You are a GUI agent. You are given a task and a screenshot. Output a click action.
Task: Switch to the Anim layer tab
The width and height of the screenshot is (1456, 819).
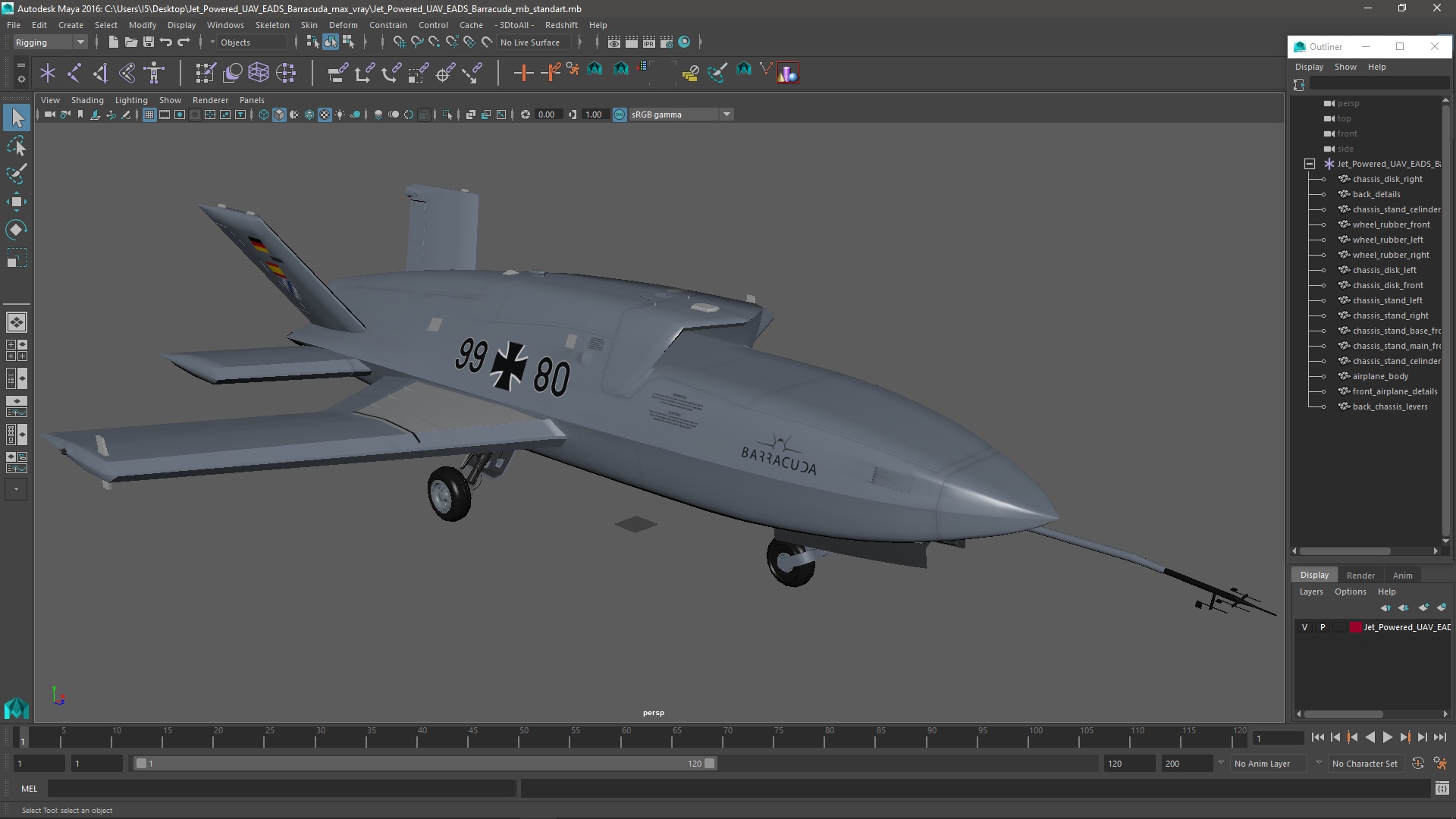pyautogui.click(x=1403, y=576)
